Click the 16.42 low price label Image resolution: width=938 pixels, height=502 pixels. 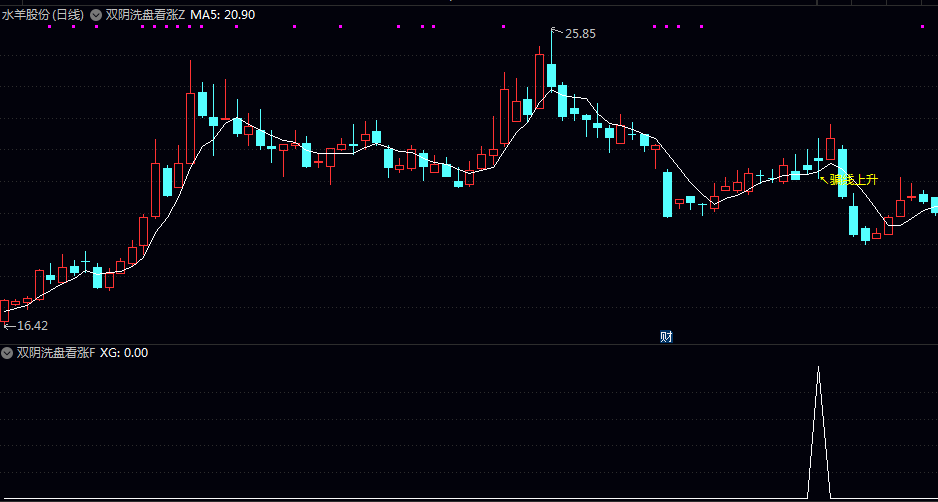tap(32, 326)
